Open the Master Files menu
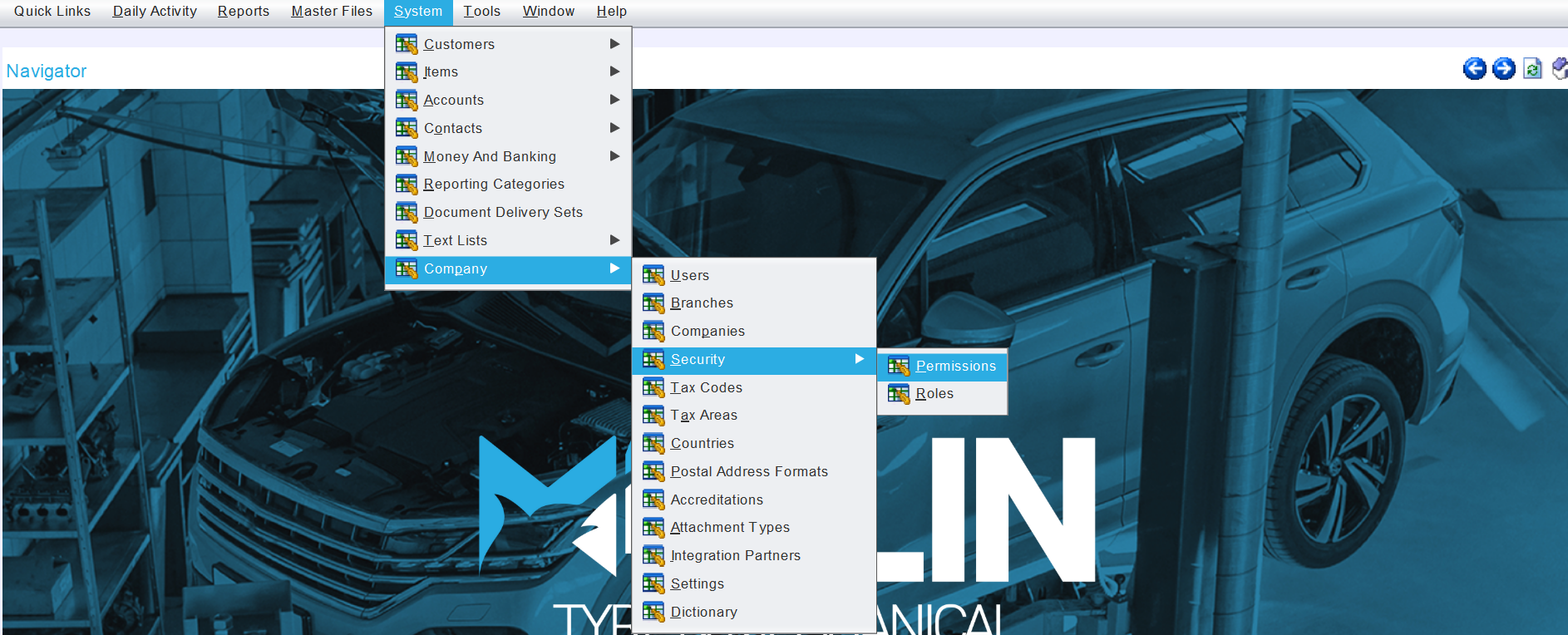This screenshot has height=635, width=1568. point(332,12)
